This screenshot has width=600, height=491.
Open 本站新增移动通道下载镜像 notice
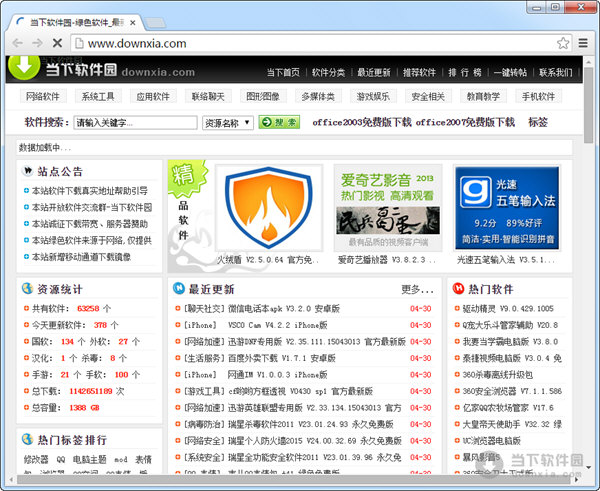point(81,257)
